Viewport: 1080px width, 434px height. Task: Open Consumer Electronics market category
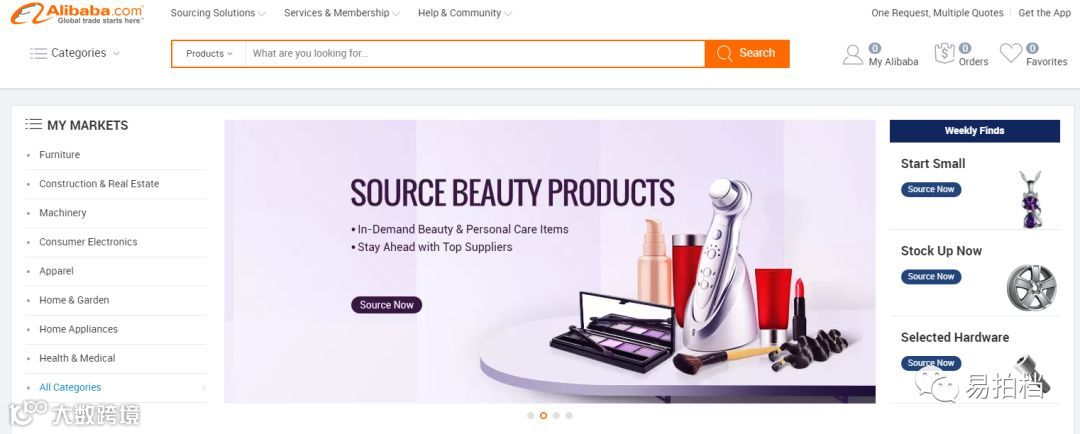pos(88,242)
